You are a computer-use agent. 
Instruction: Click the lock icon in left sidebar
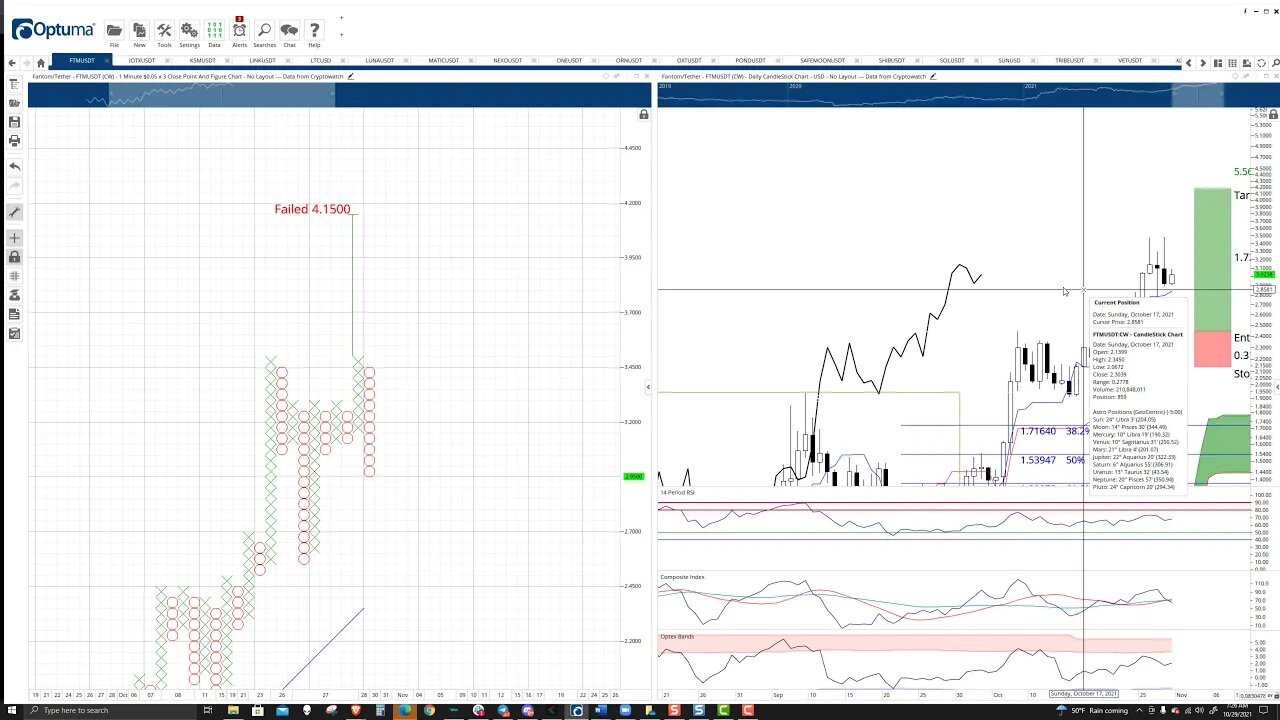14,257
